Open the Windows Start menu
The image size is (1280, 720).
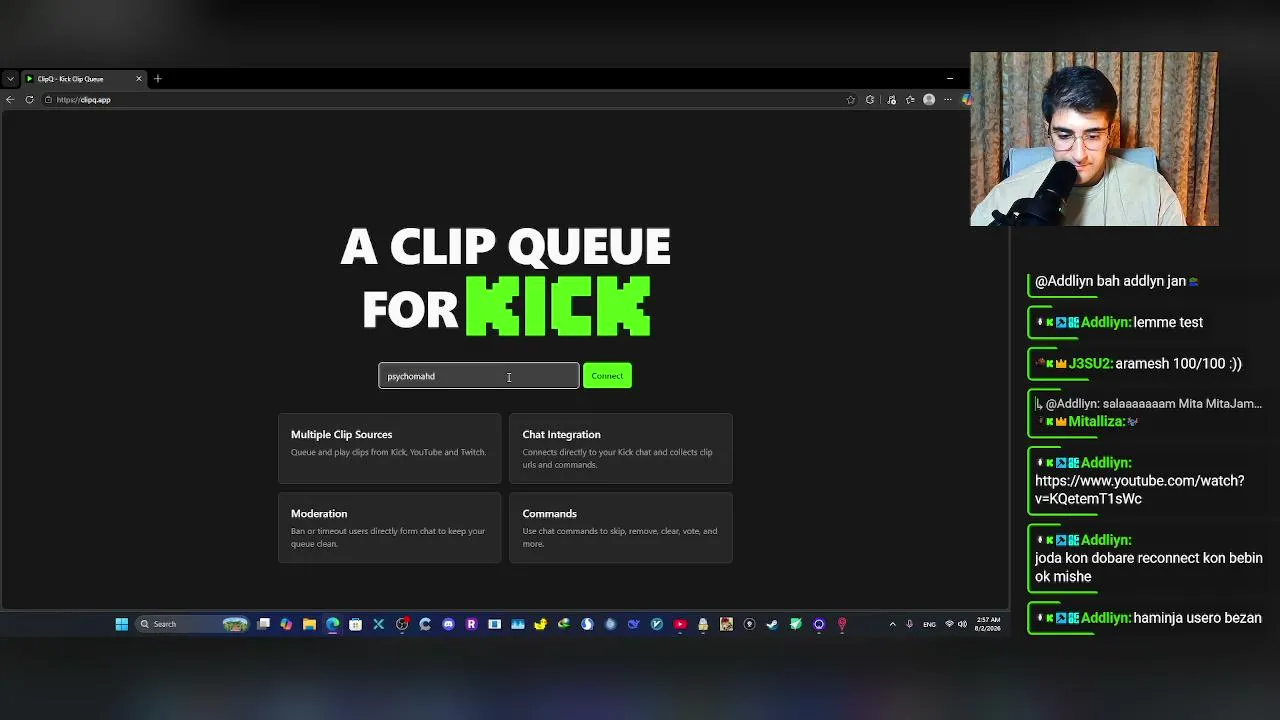[x=121, y=624]
